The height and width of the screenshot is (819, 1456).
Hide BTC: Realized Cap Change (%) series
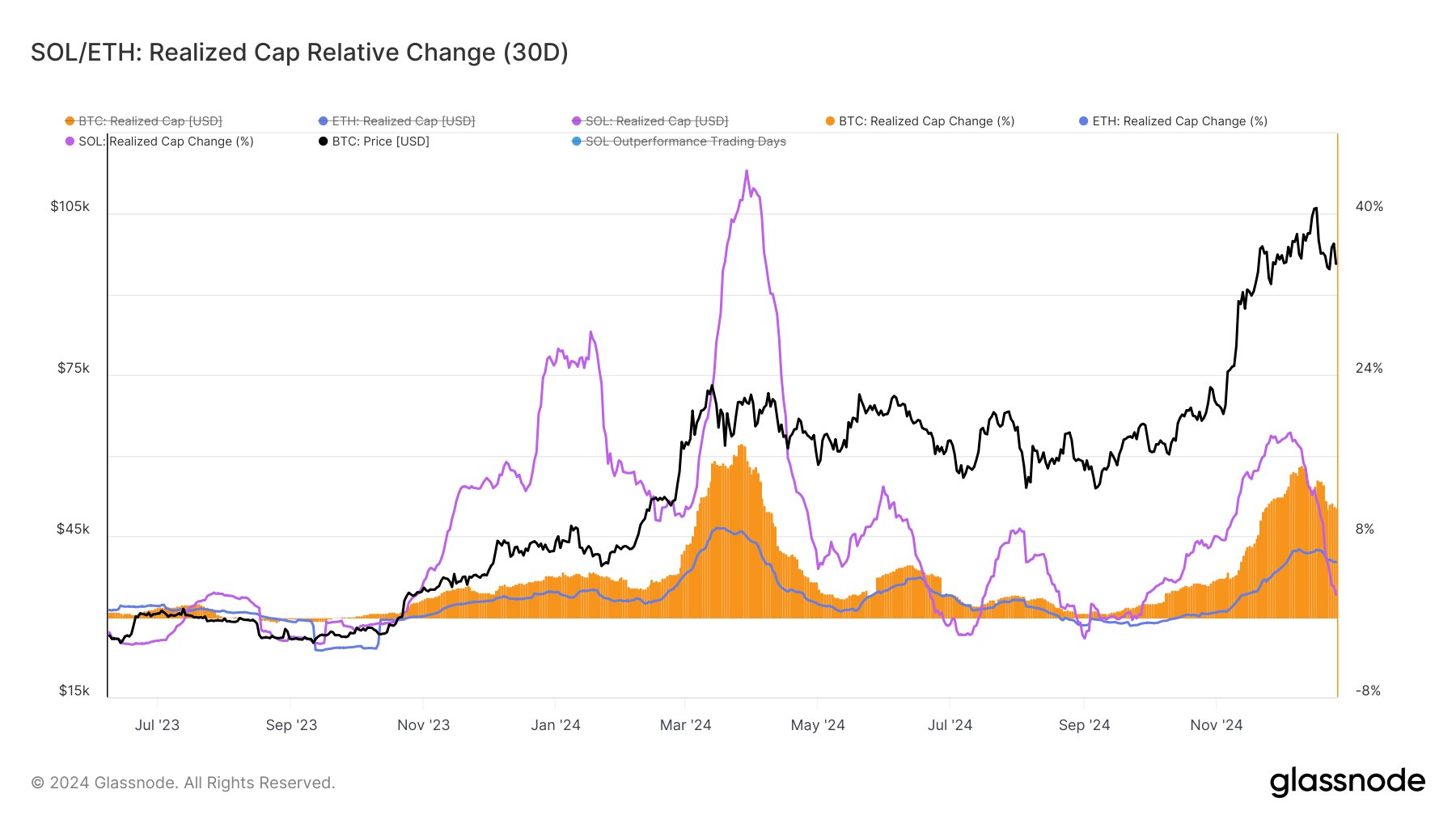(x=920, y=121)
